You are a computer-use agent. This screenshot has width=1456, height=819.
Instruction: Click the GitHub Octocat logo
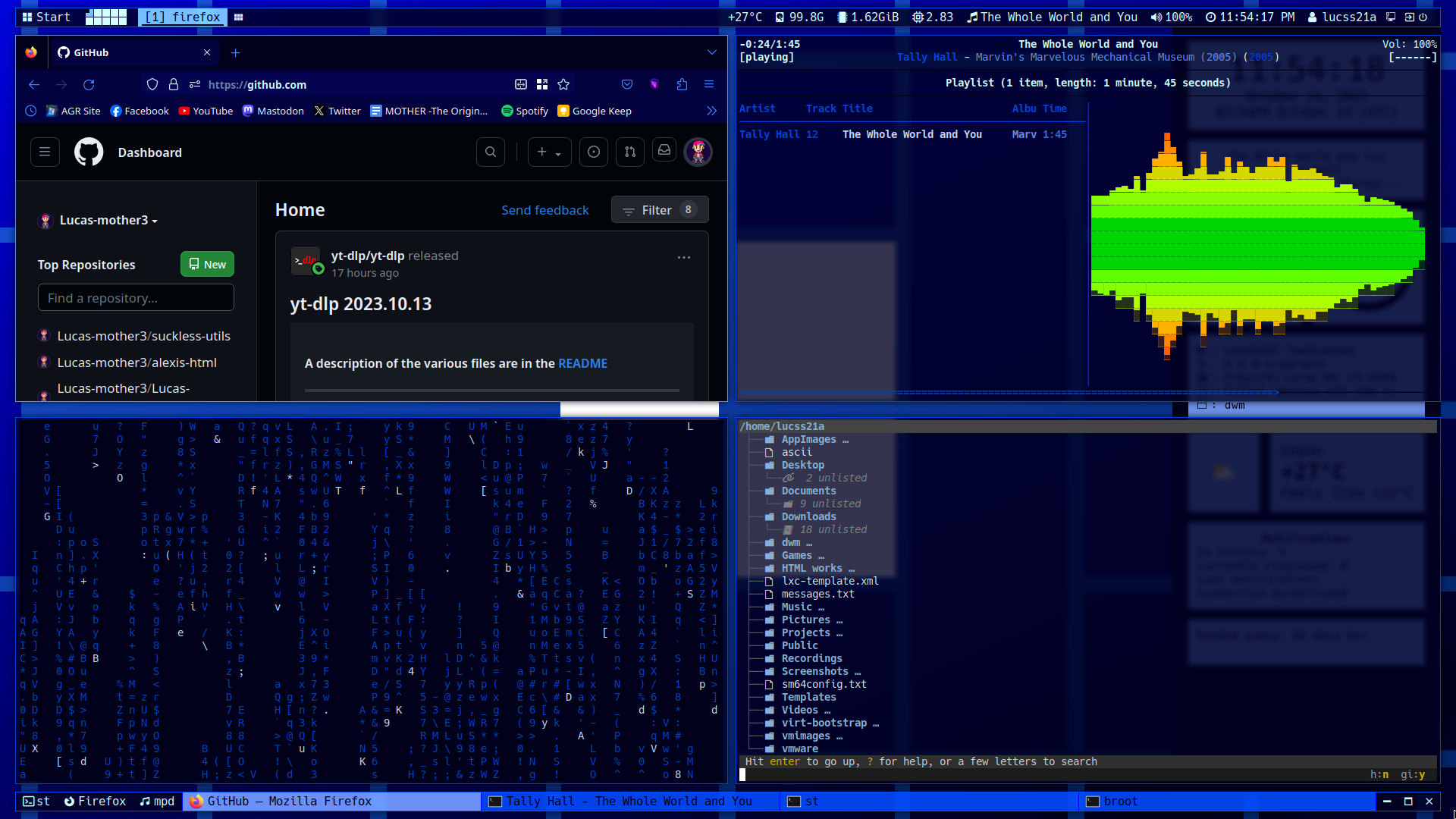(x=89, y=152)
